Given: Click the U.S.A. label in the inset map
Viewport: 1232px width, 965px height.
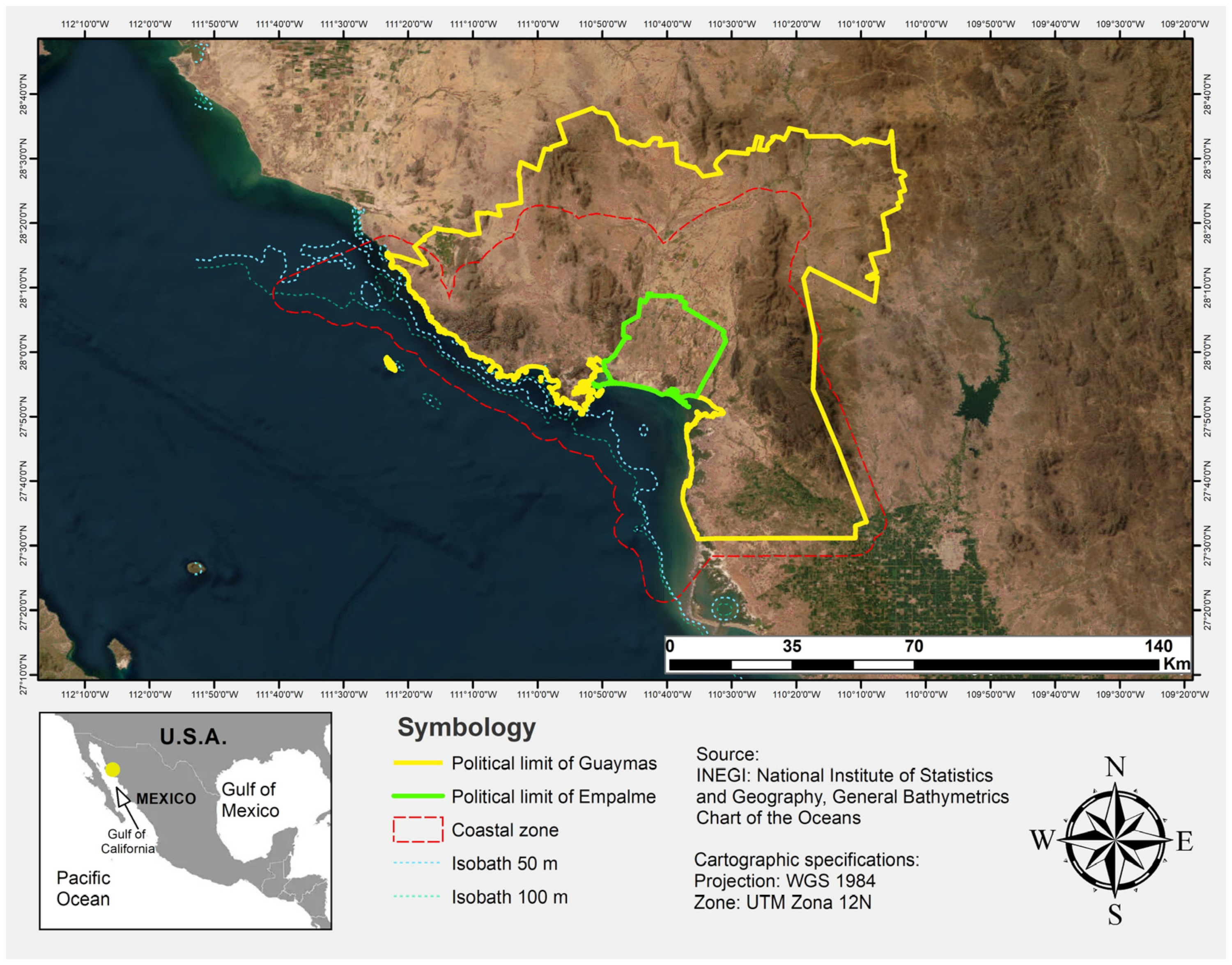Looking at the screenshot, I should click(x=193, y=736).
